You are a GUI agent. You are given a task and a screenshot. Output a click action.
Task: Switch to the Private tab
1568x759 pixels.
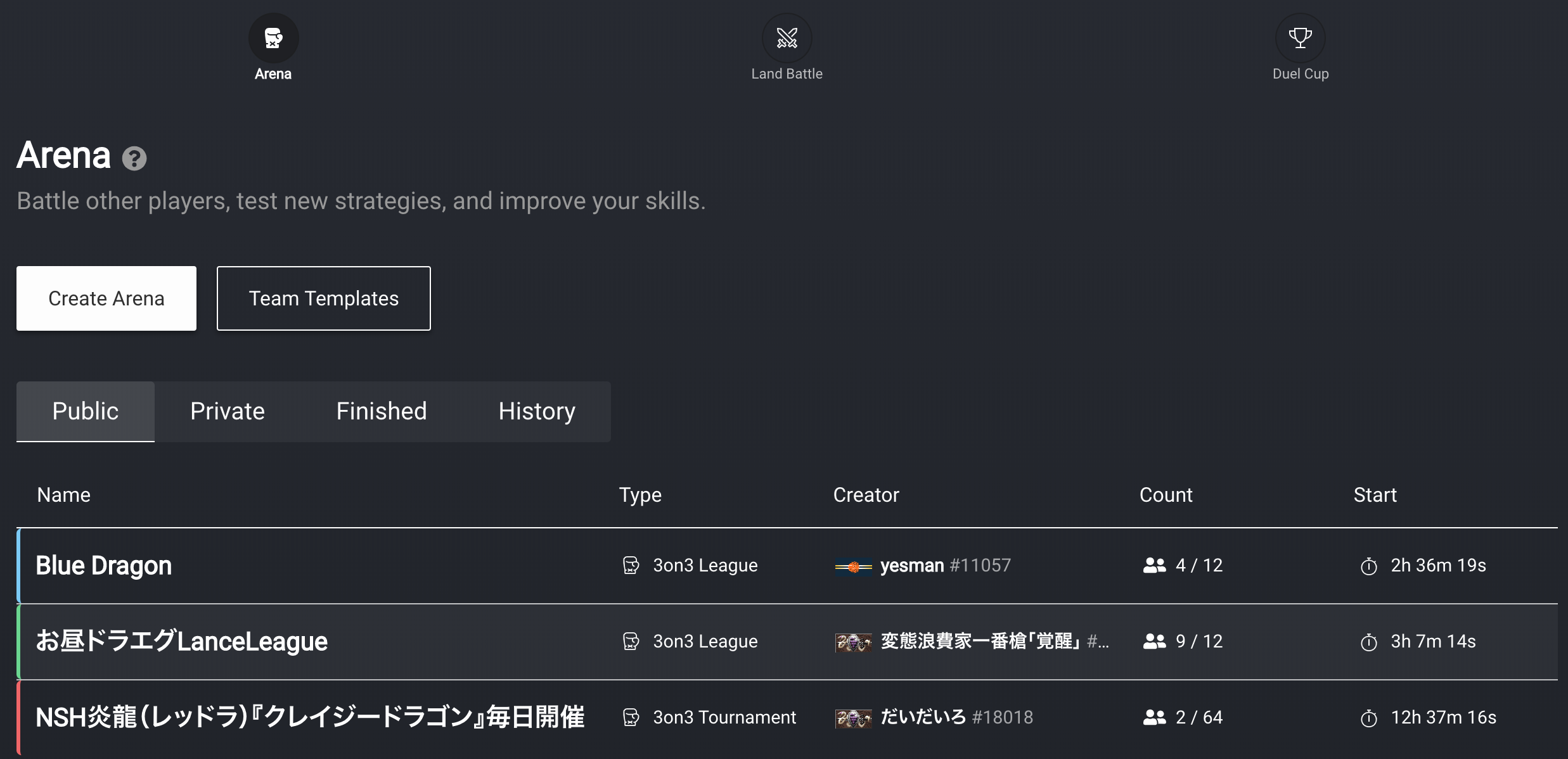[x=228, y=411]
